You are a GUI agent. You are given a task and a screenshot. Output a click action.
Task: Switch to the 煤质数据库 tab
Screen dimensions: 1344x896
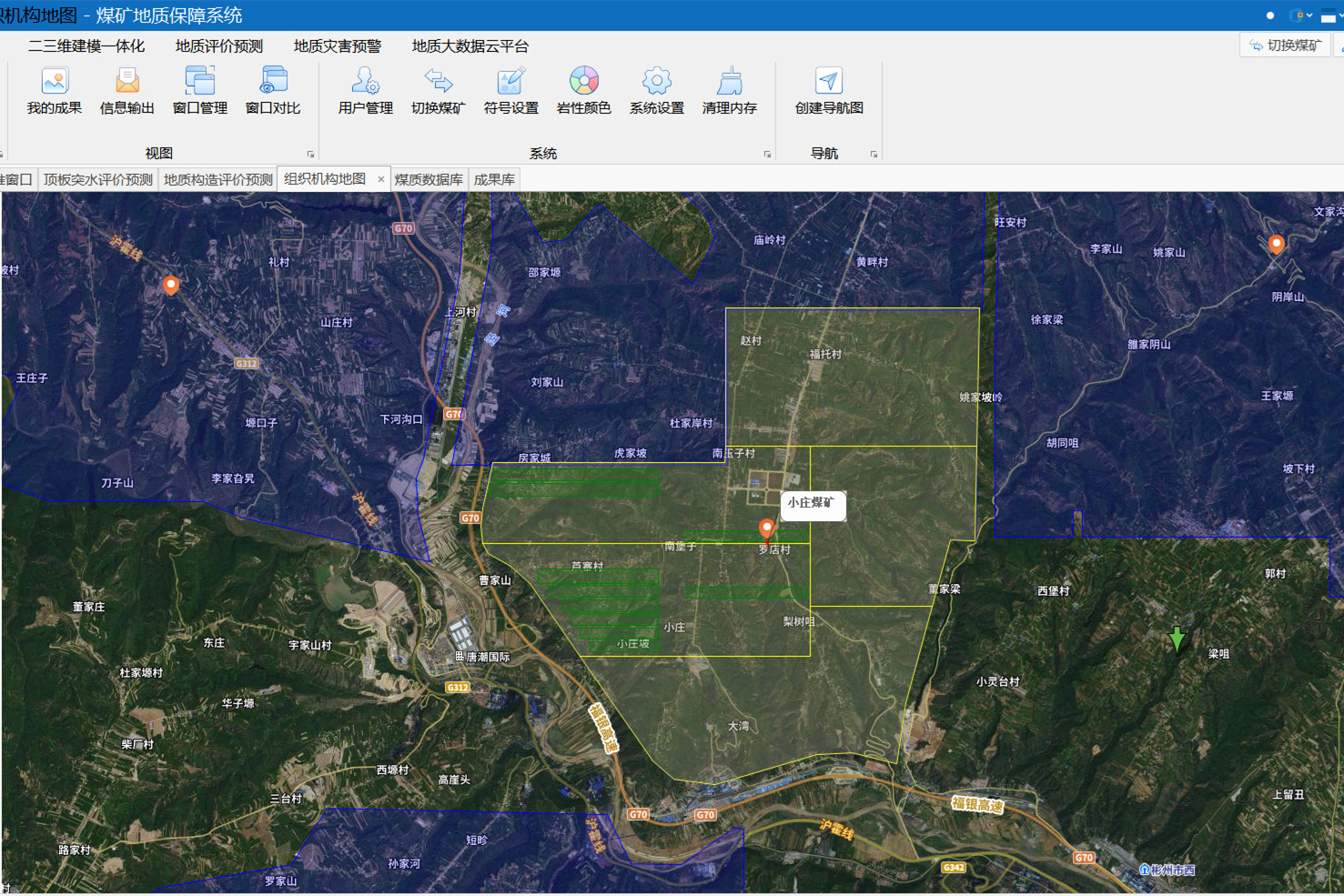(429, 180)
